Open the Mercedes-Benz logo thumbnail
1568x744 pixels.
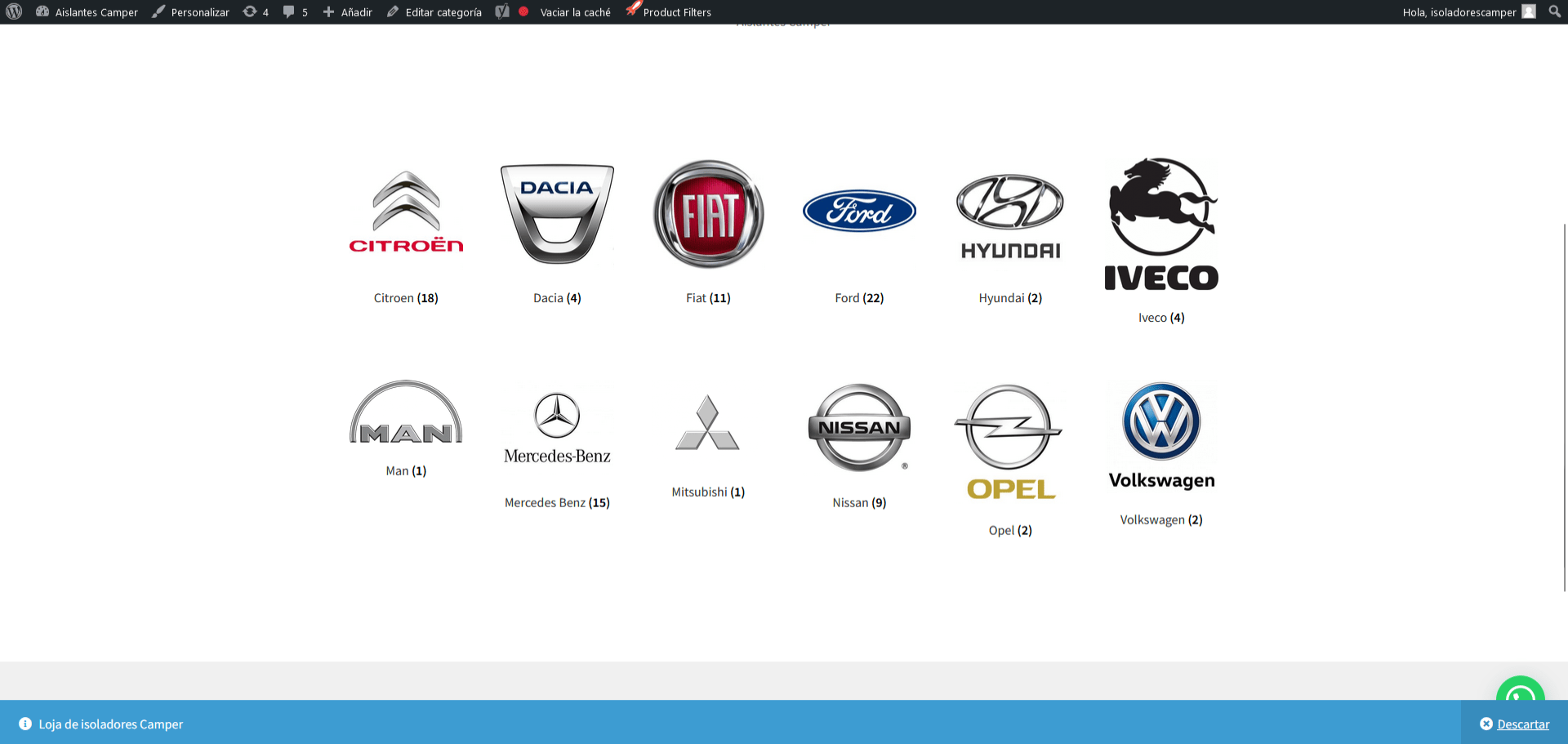click(x=557, y=427)
